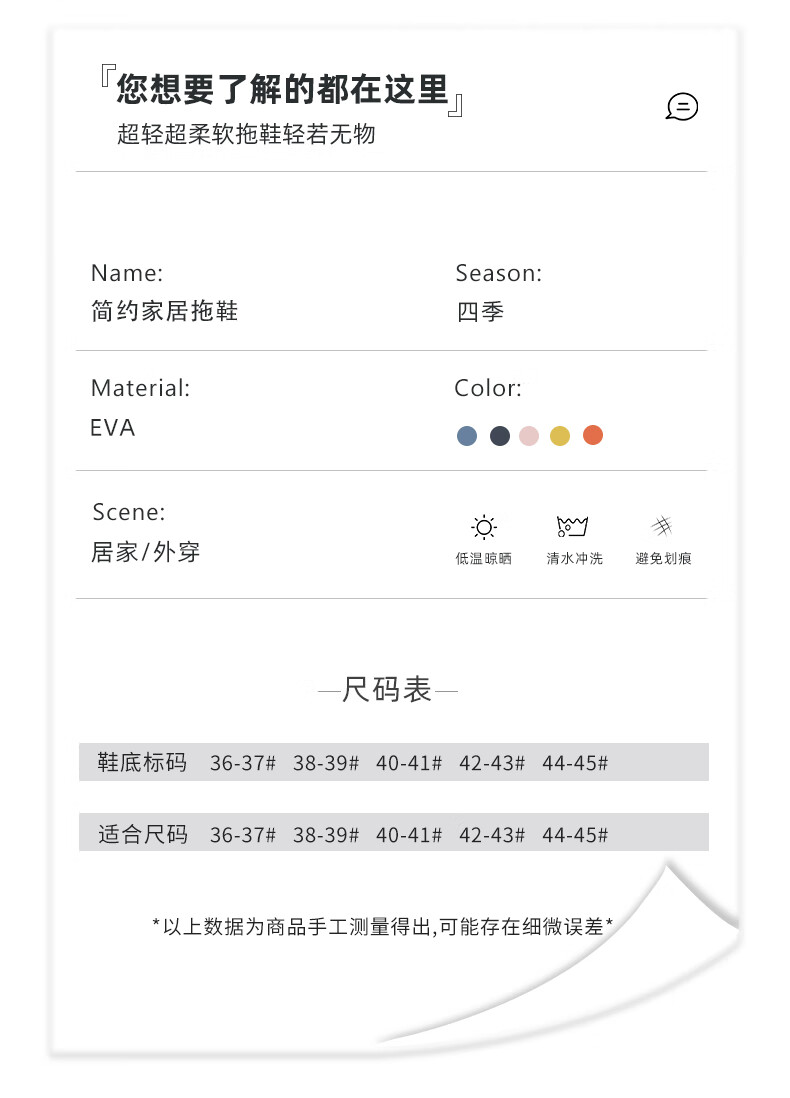Select the pink color dot
The width and height of the screenshot is (790, 1098).
pyautogui.click(x=529, y=436)
